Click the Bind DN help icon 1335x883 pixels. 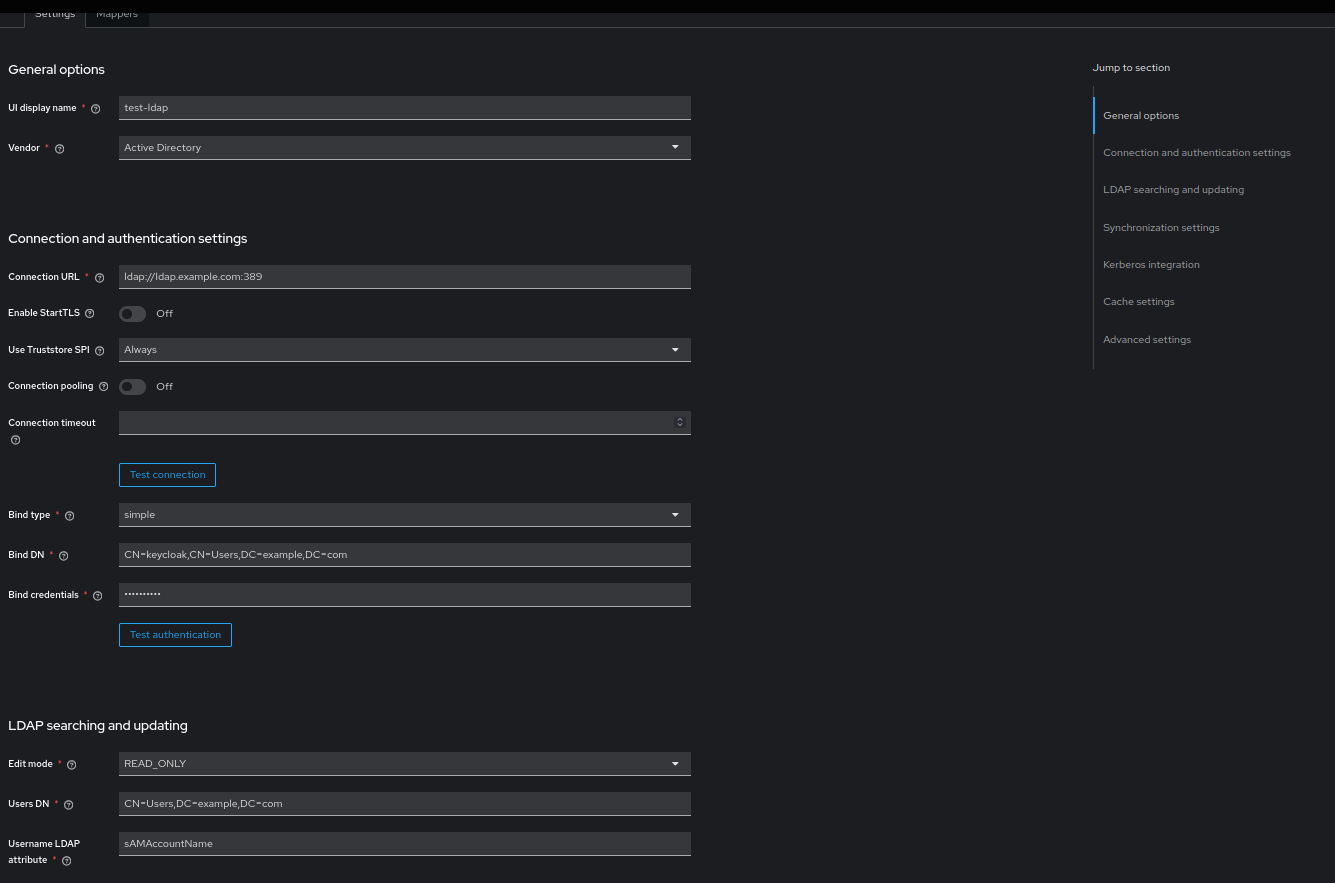pos(63,555)
